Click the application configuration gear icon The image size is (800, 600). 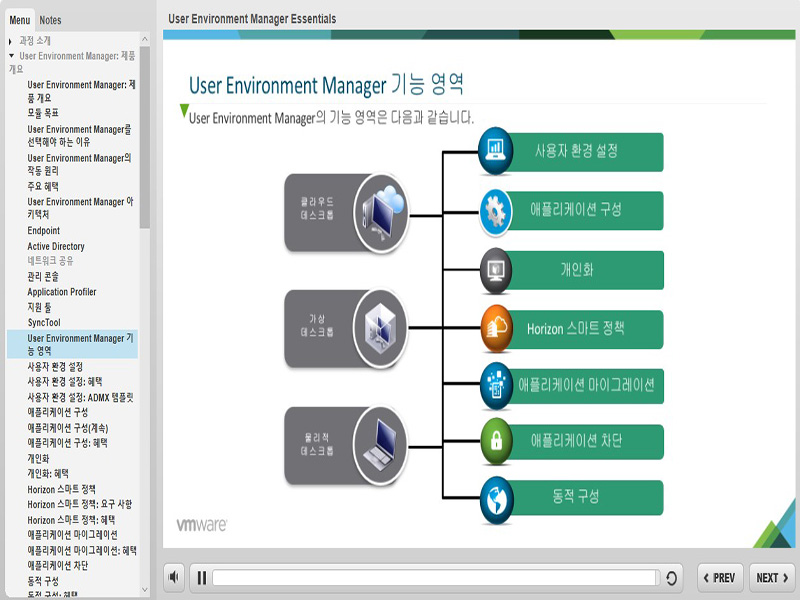pyautogui.click(x=495, y=211)
